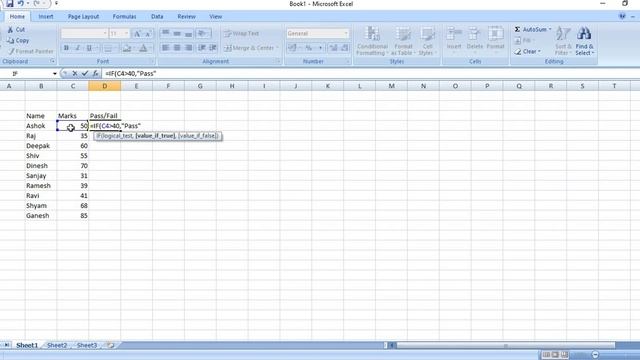Click the text Orientation icon
The height and width of the screenshot is (360, 640).
tap(202, 33)
